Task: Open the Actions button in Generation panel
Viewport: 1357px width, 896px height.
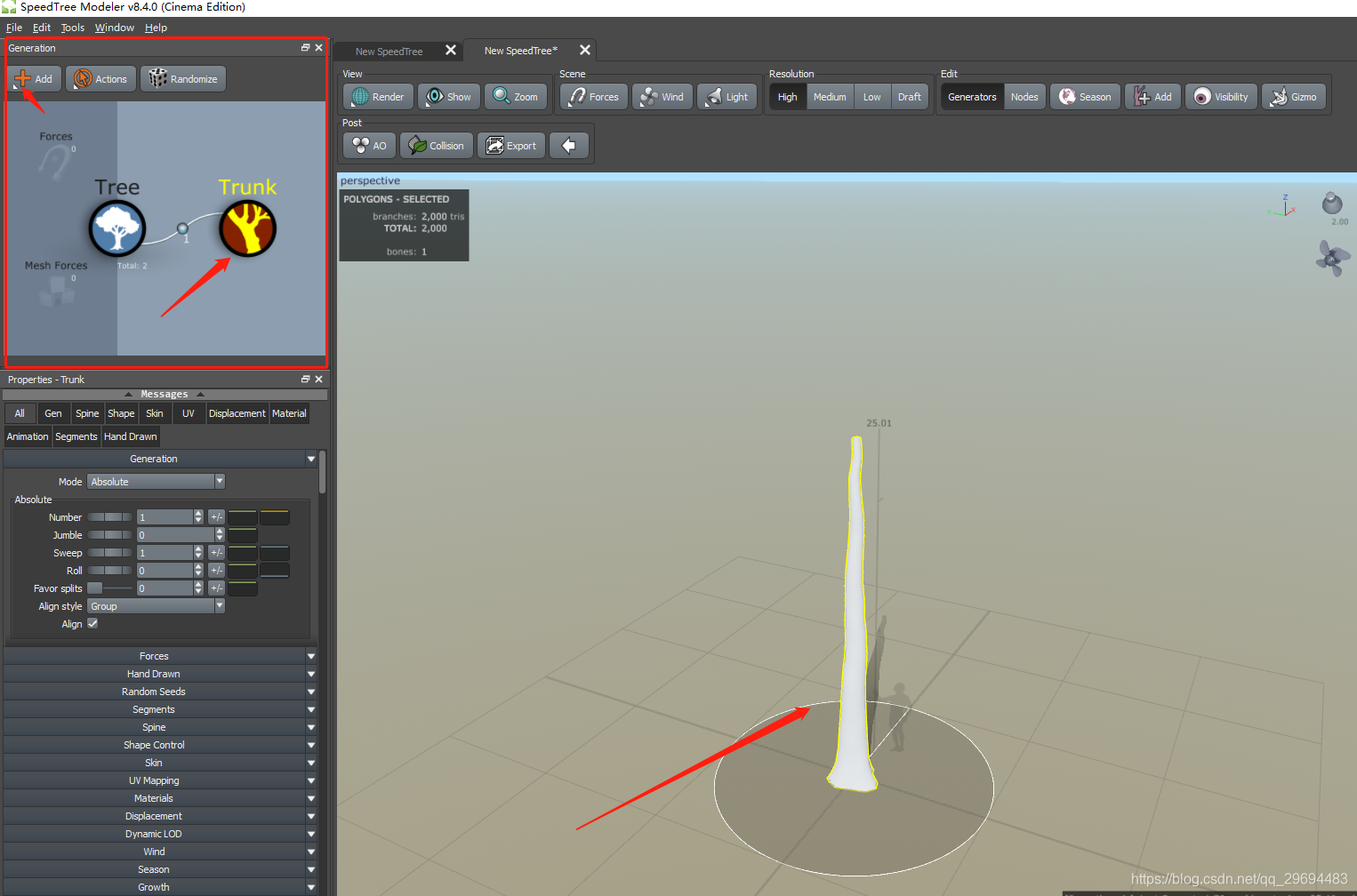Action: 100,79
